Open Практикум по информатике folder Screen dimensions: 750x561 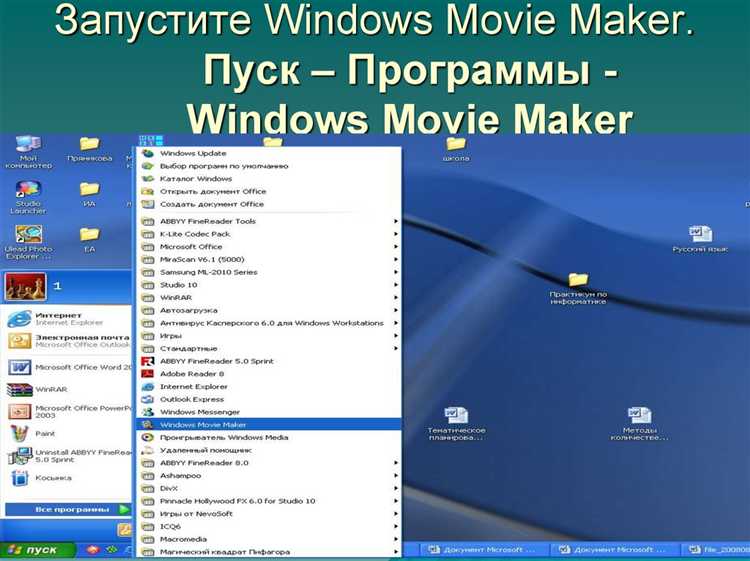pos(578,289)
